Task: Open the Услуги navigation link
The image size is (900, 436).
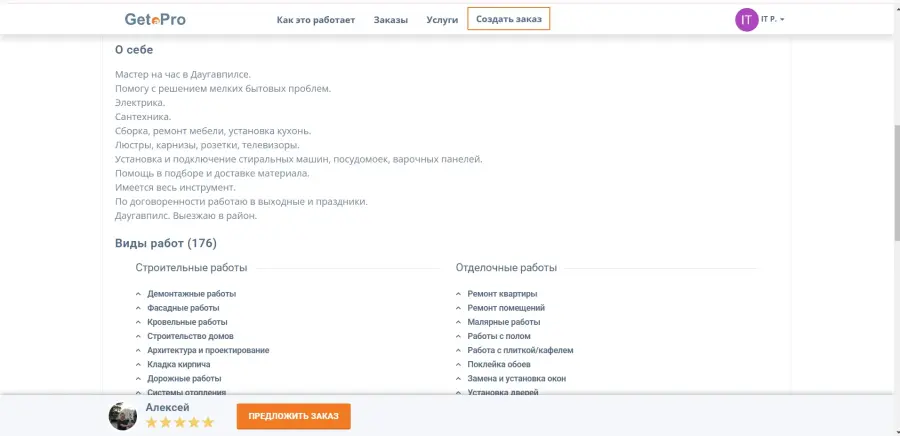Action: click(x=442, y=20)
